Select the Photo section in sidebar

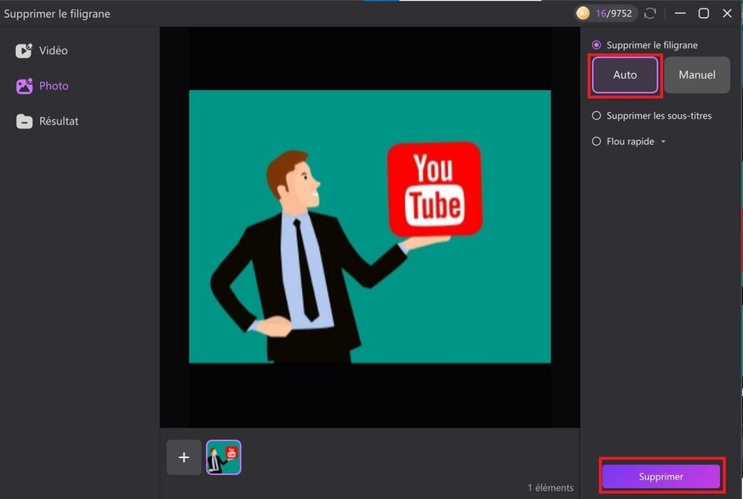(x=43, y=86)
